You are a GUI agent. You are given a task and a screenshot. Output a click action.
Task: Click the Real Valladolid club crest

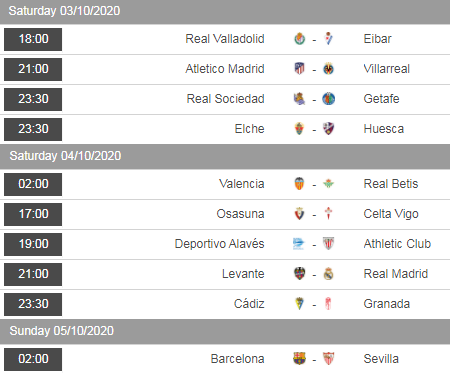(300, 39)
